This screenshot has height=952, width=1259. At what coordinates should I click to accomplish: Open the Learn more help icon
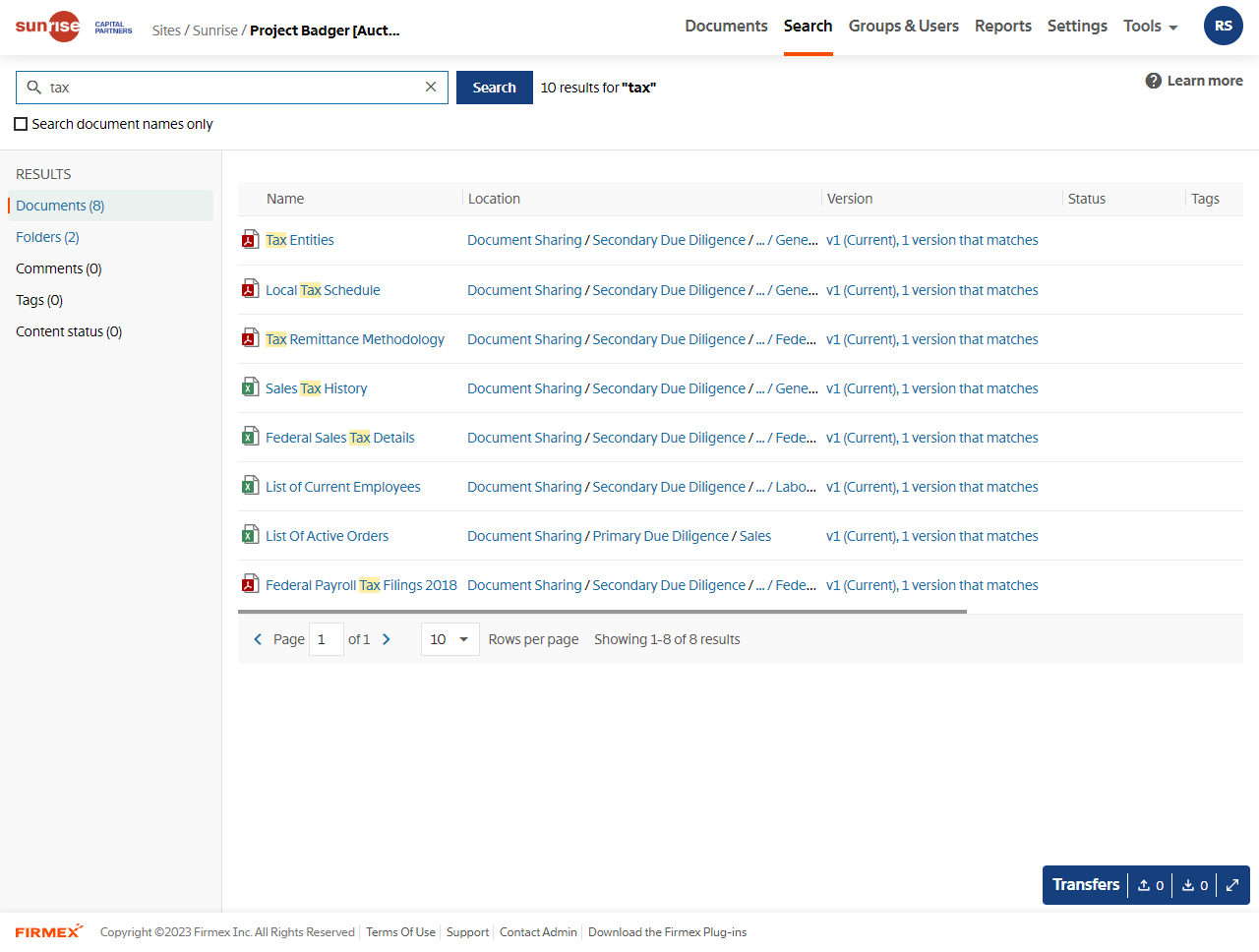[x=1153, y=81]
